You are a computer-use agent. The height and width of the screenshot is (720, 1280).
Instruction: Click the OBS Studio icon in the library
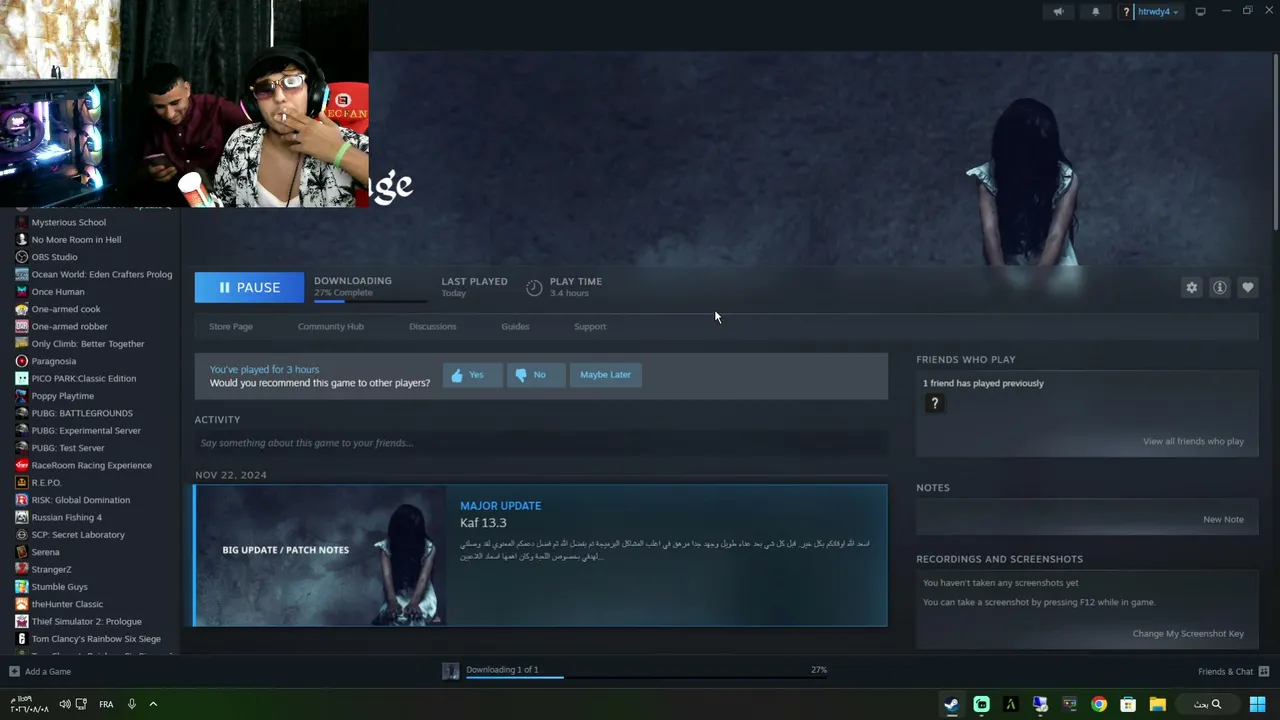click(x=22, y=257)
